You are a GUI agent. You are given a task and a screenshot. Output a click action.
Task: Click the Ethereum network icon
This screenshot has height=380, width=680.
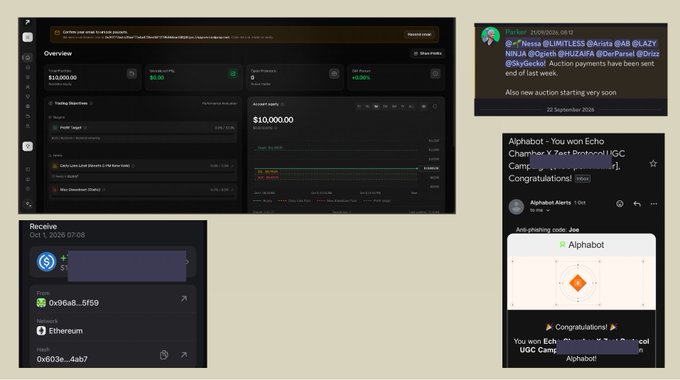(41, 331)
